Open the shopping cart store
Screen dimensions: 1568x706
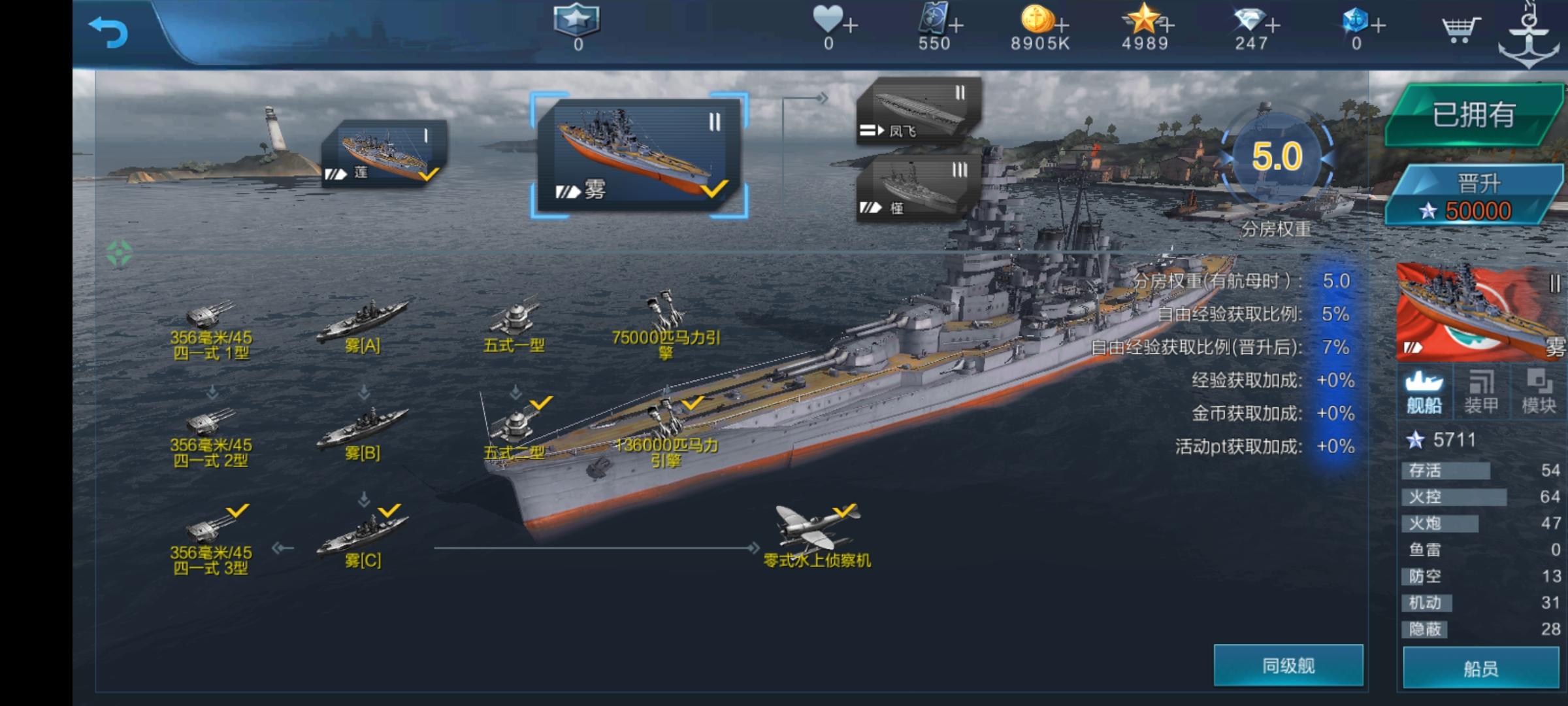(x=1460, y=29)
